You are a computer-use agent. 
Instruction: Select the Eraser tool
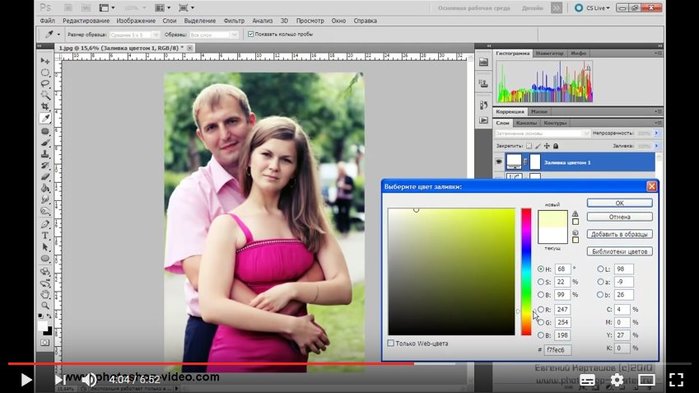(45, 177)
